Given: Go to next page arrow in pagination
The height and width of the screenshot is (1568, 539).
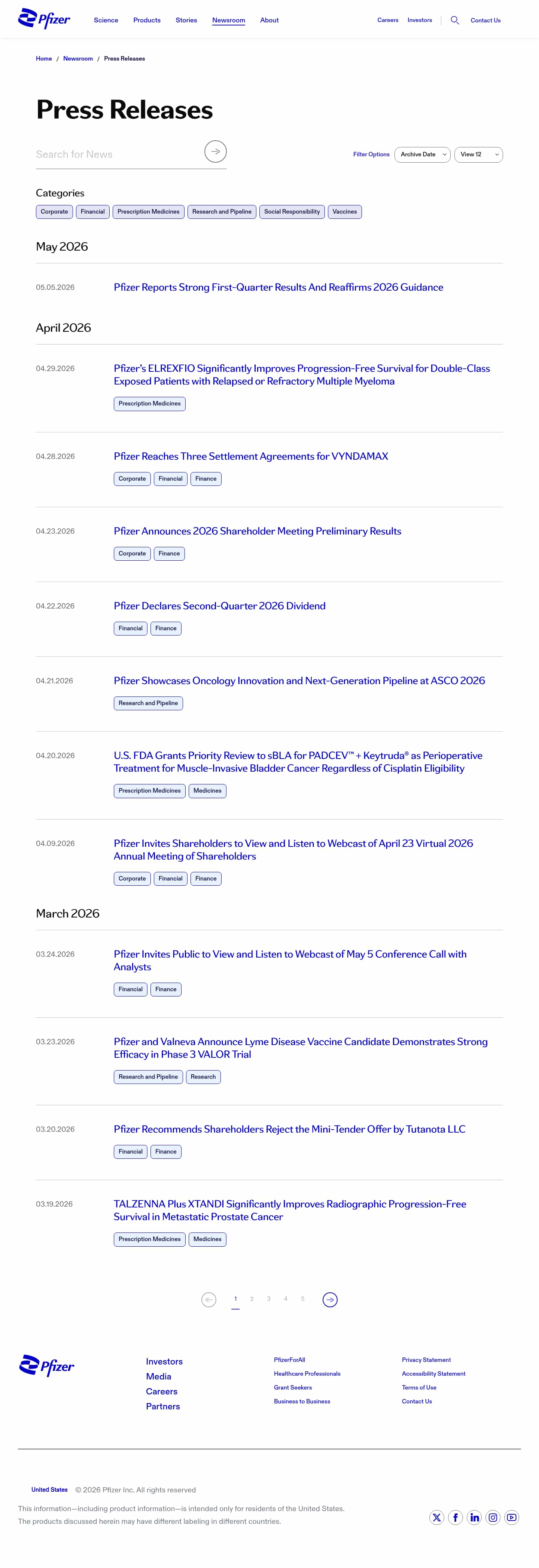Looking at the screenshot, I should tap(329, 1299).
